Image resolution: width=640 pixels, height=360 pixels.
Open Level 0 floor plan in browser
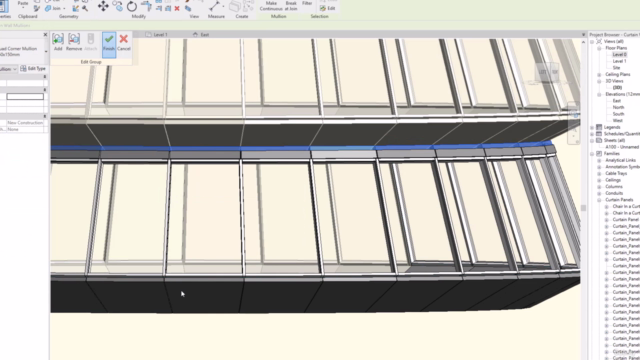point(619,55)
